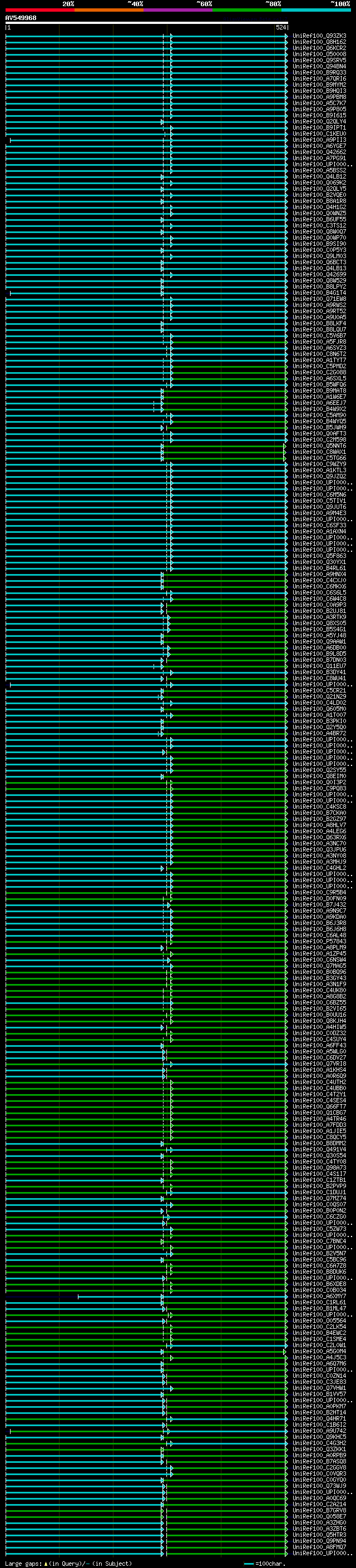The image size is (356, 1568).
Task: Select UniRef100_A6SXL5 entry
Action: 319,378
